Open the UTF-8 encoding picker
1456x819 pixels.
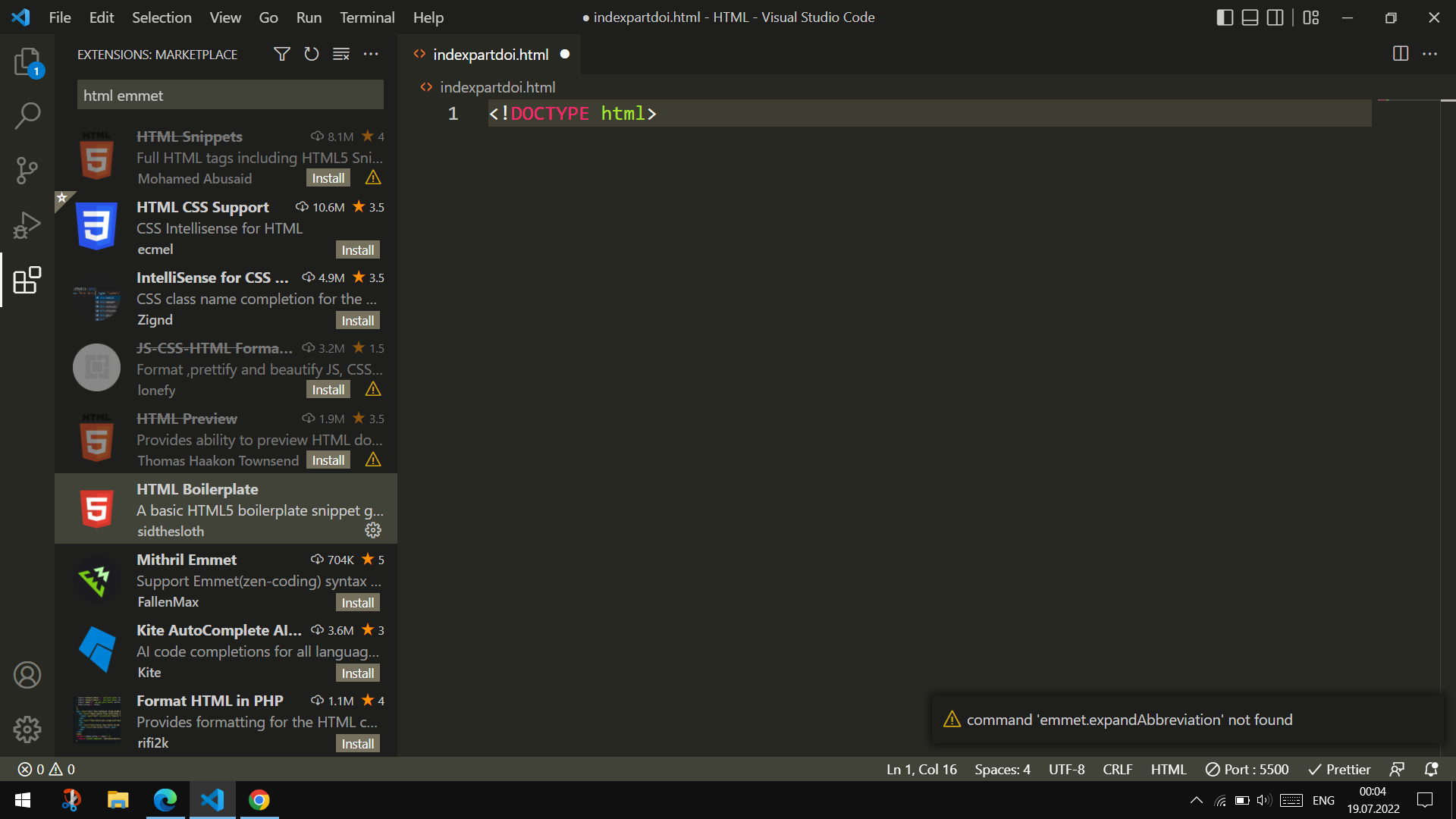1066,769
